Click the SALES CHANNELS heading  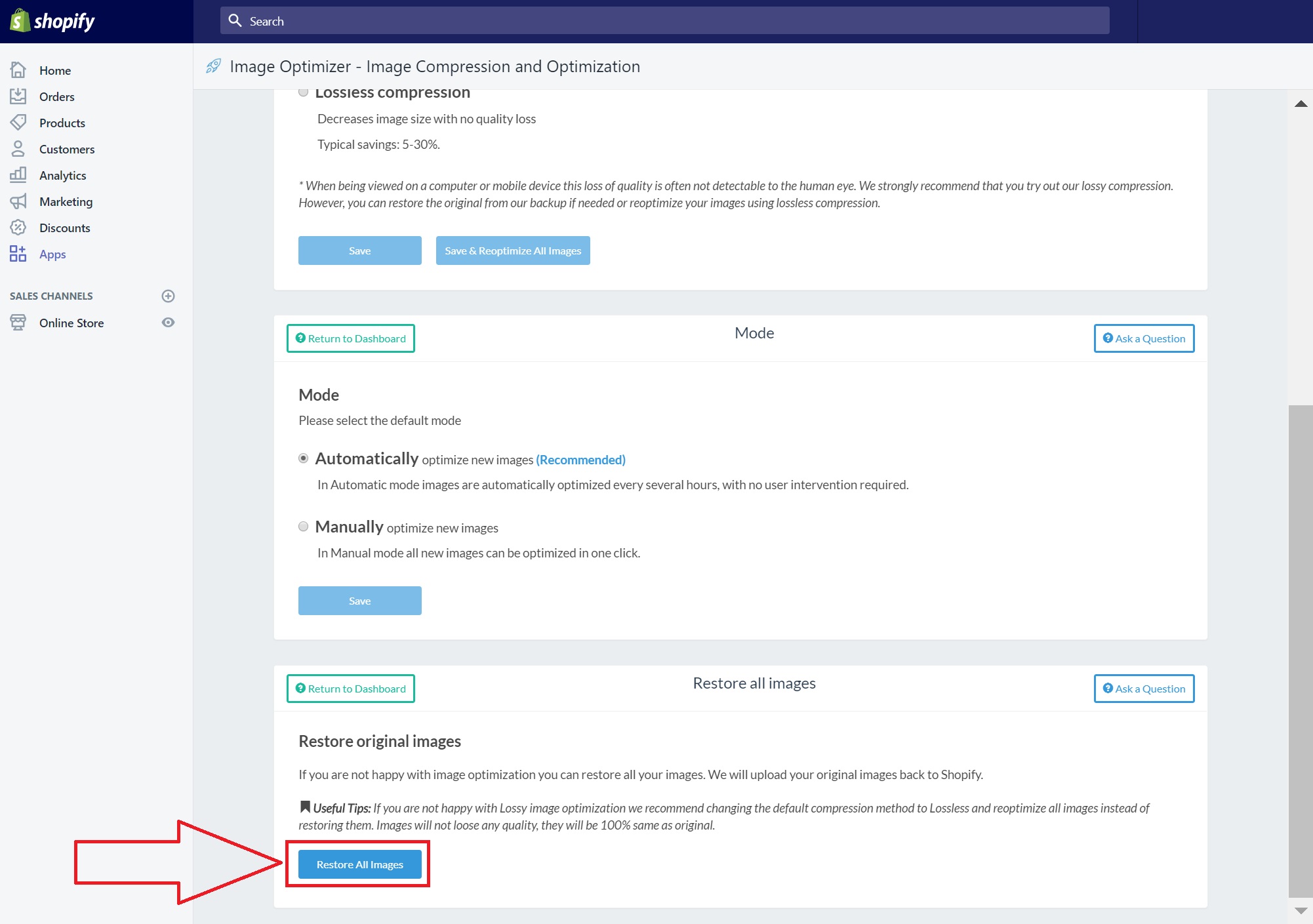click(51, 296)
